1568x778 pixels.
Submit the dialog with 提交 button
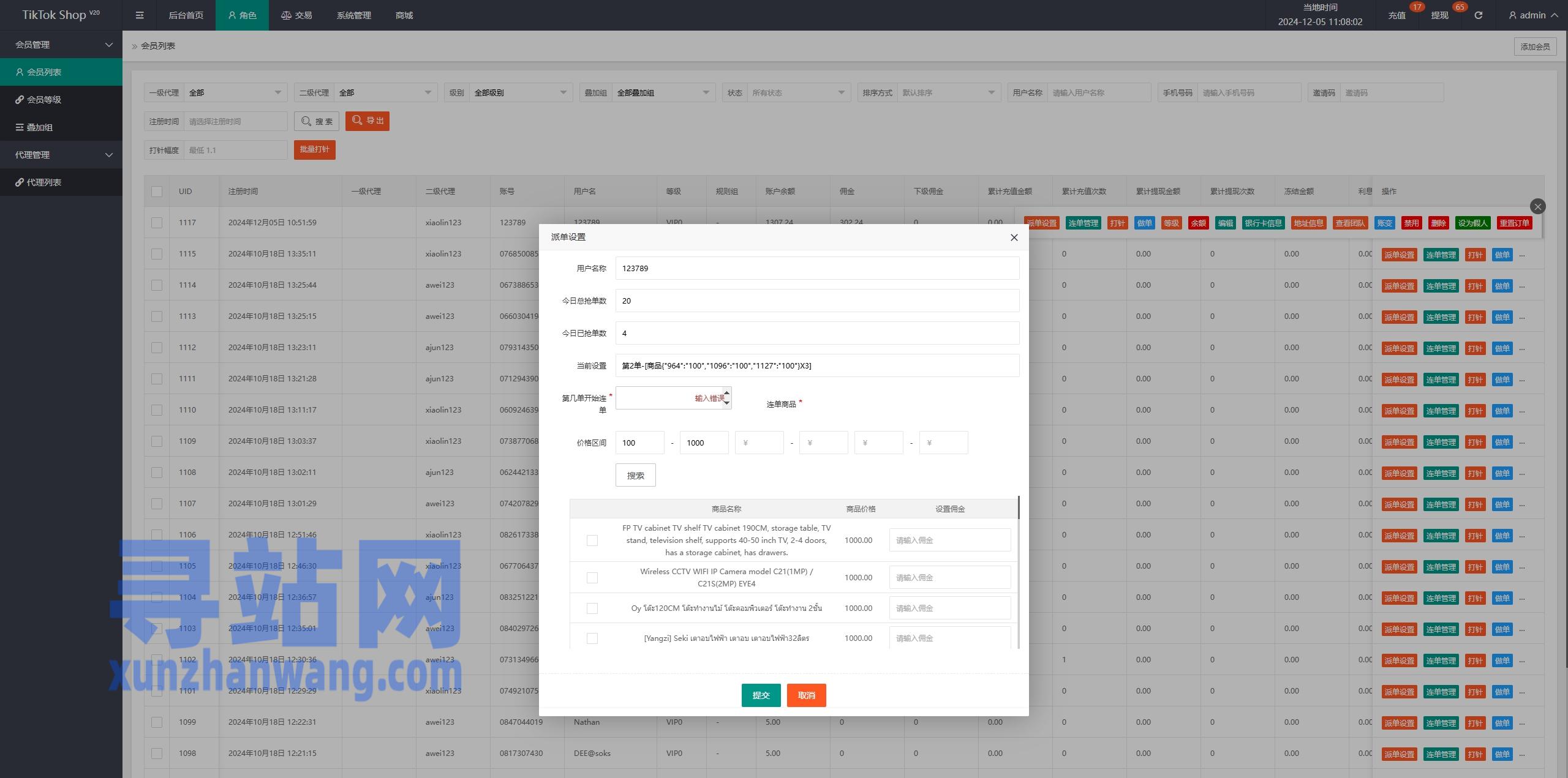[x=761, y=695]
